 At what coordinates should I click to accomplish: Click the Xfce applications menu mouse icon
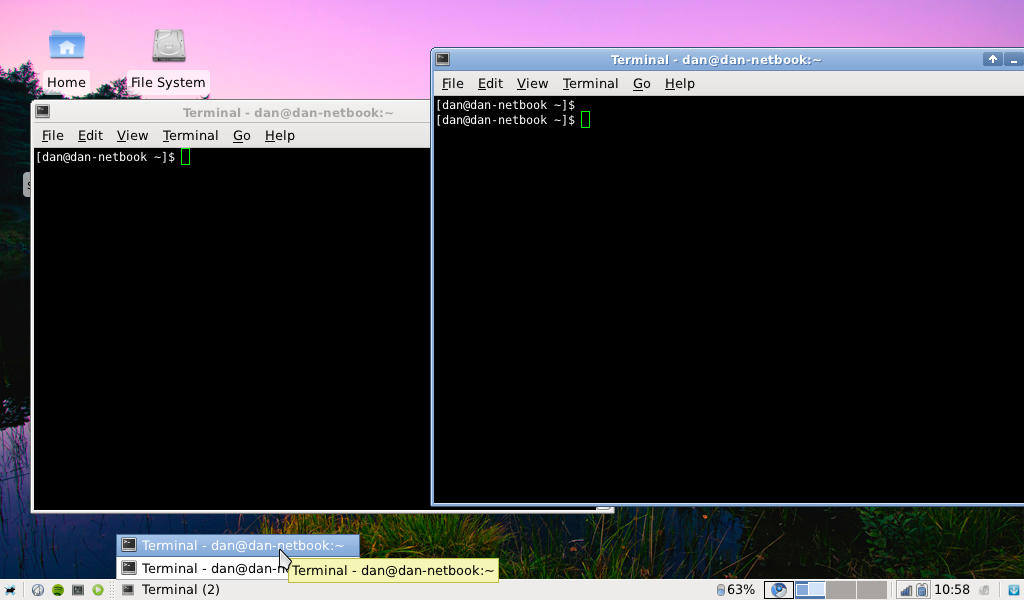[x=10, y=590]
